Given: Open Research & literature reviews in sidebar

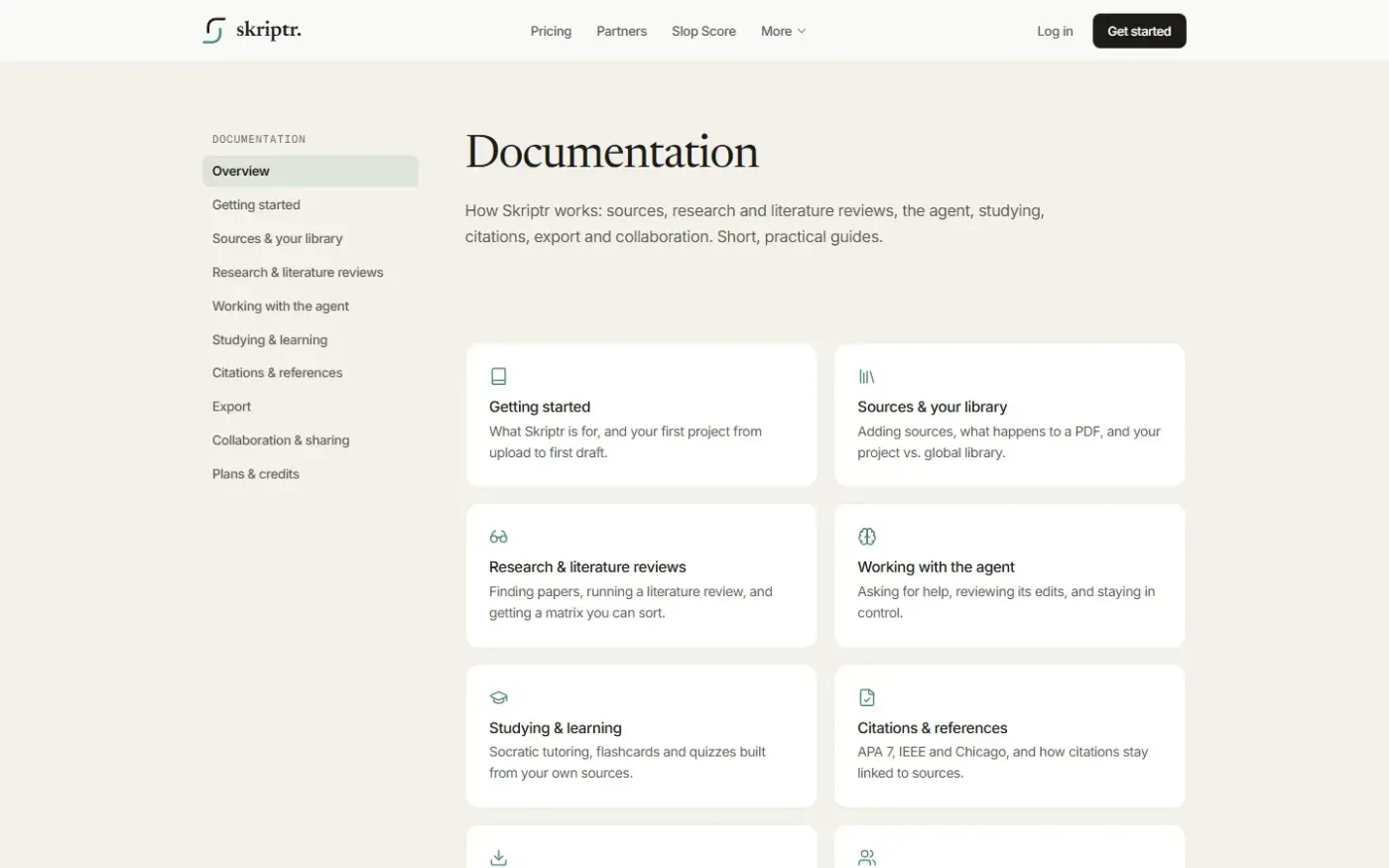Looking at the screenshot, I should 298,272.
